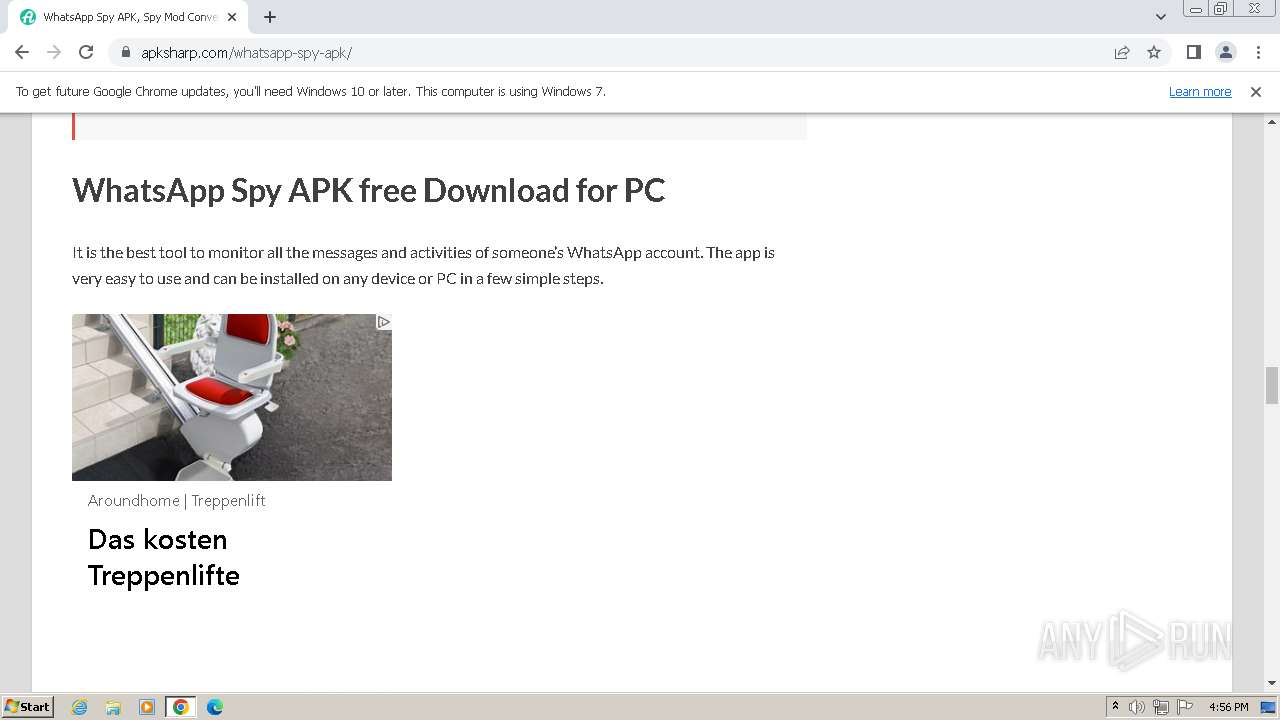Viewport: 1280px width, 720px height.
Task: Open the Learn more link
Action: (1200, 91)
